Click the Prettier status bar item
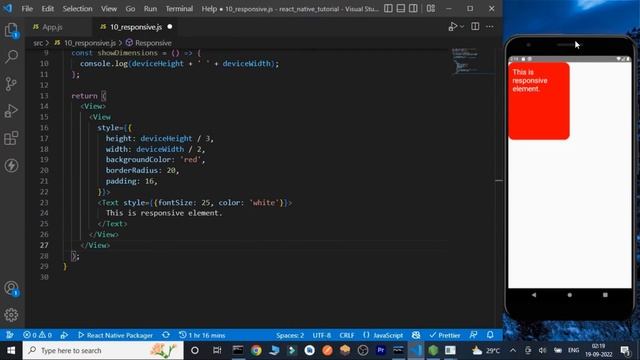 click(x=444, y=335)
